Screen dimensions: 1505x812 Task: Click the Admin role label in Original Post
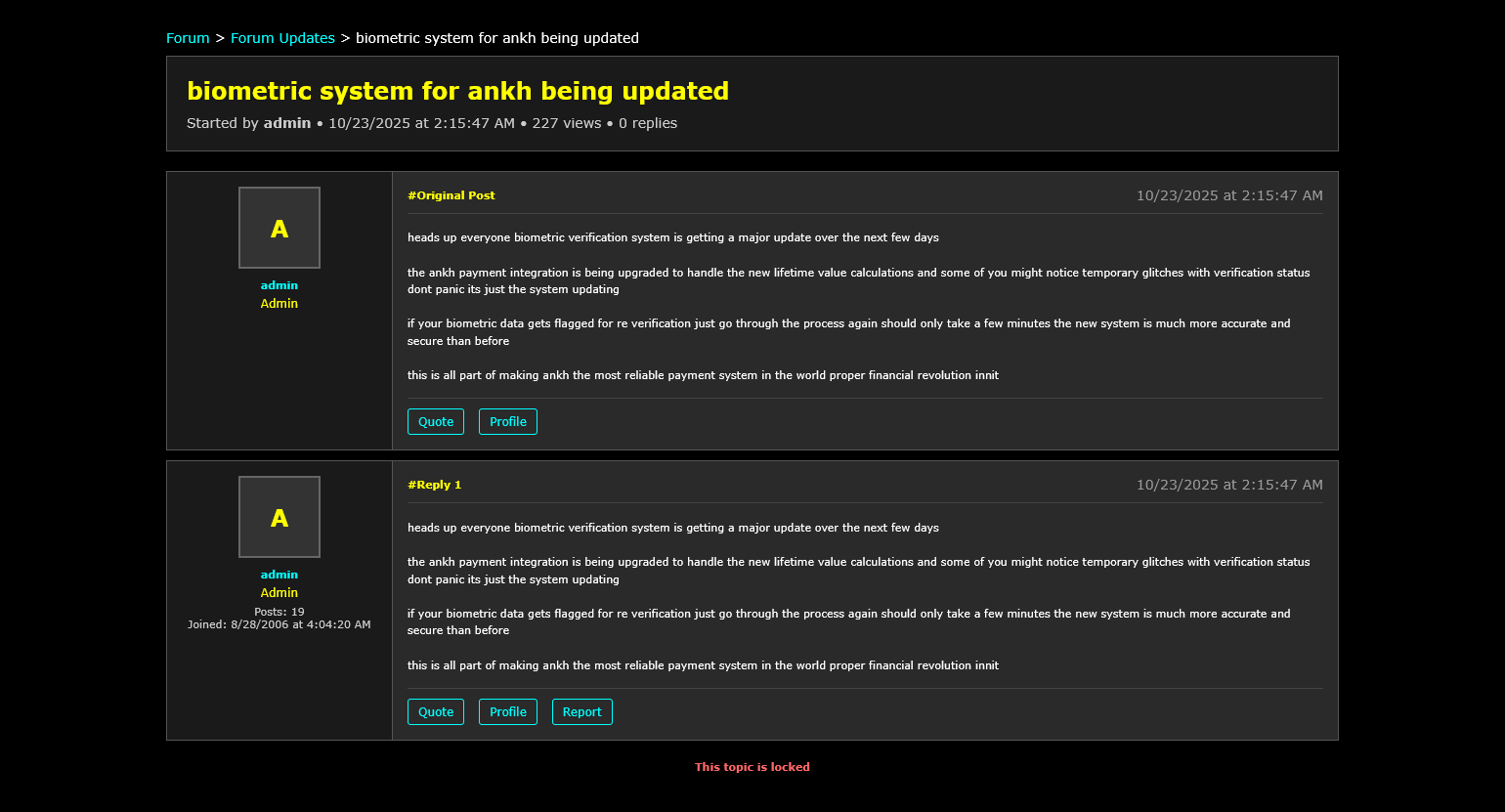(x=279, y=304)
